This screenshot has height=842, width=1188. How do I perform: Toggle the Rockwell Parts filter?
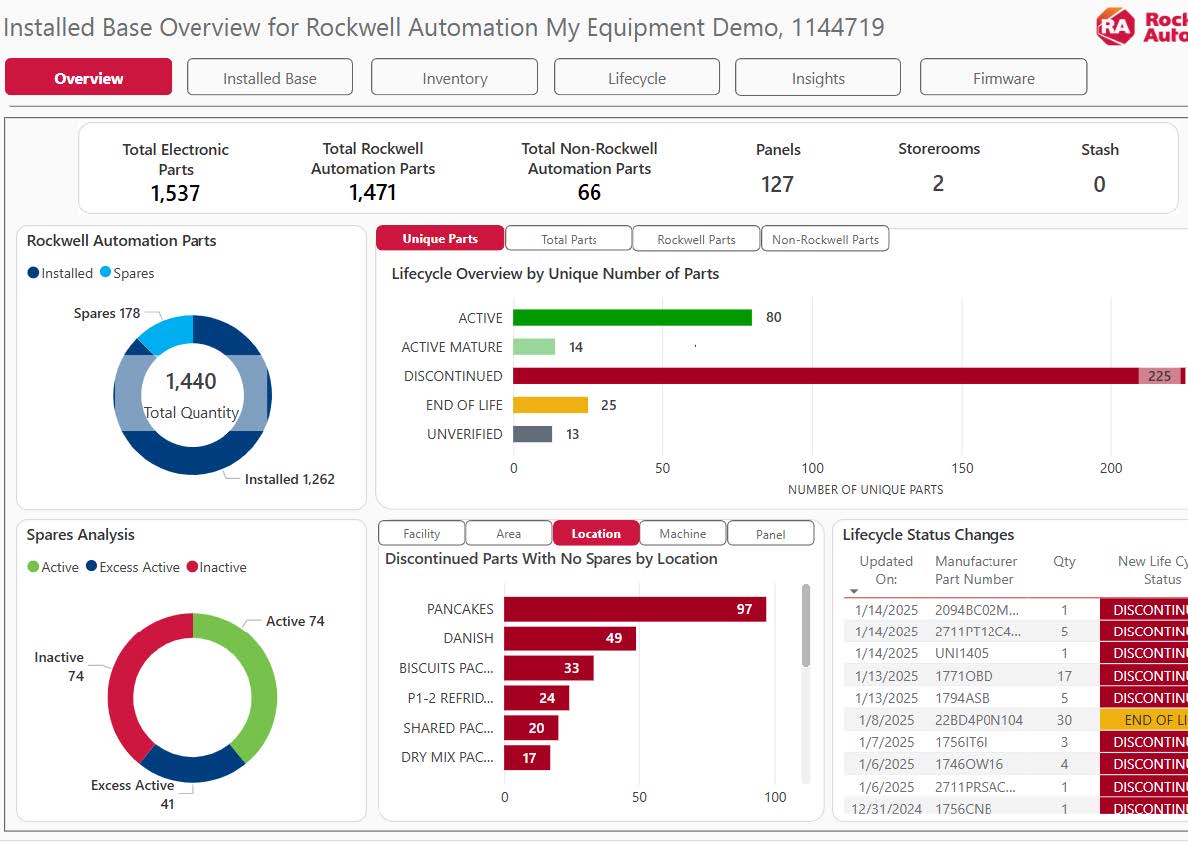point(696,239)
